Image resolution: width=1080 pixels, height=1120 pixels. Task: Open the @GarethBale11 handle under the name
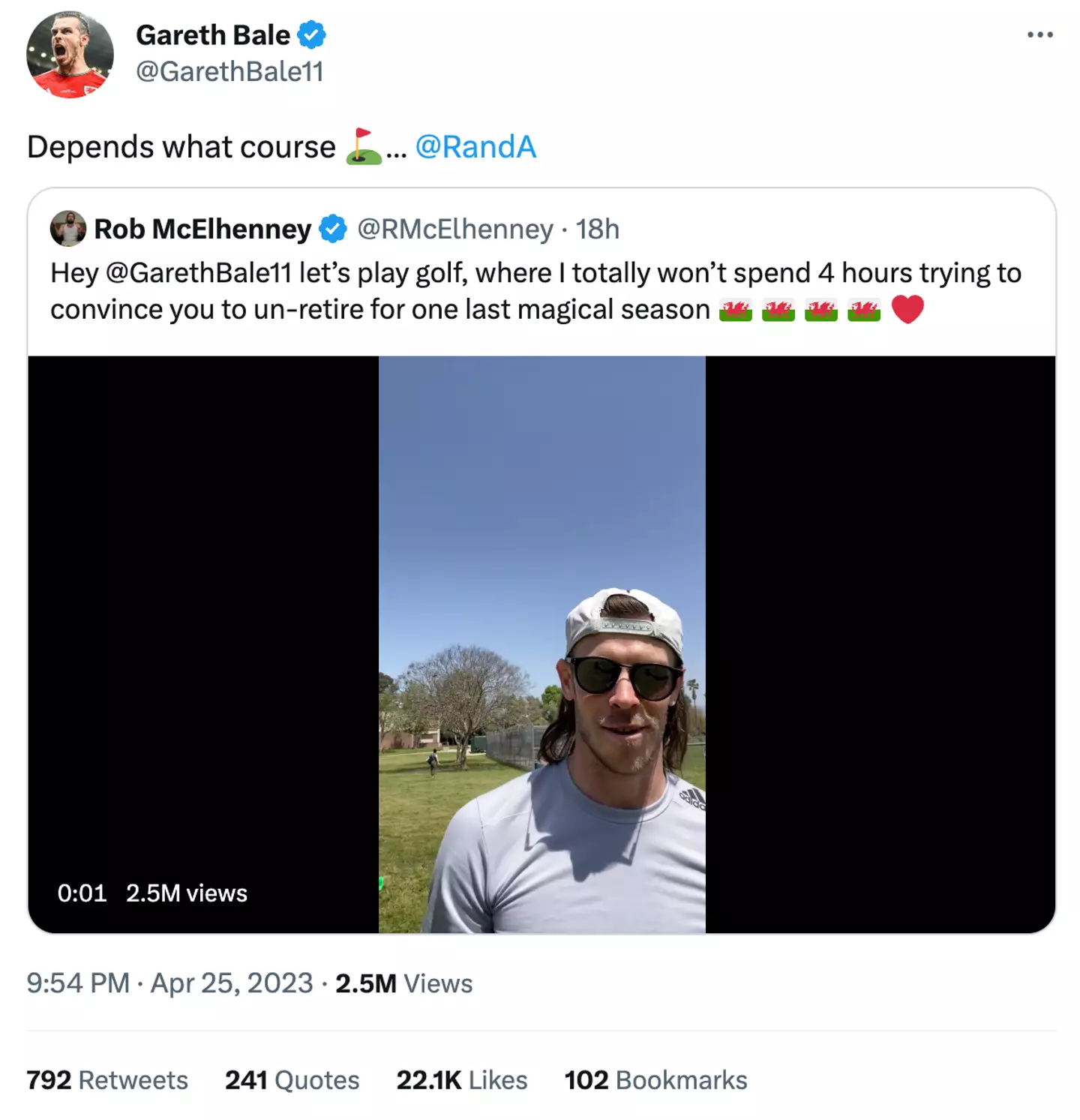click(229, 72)
